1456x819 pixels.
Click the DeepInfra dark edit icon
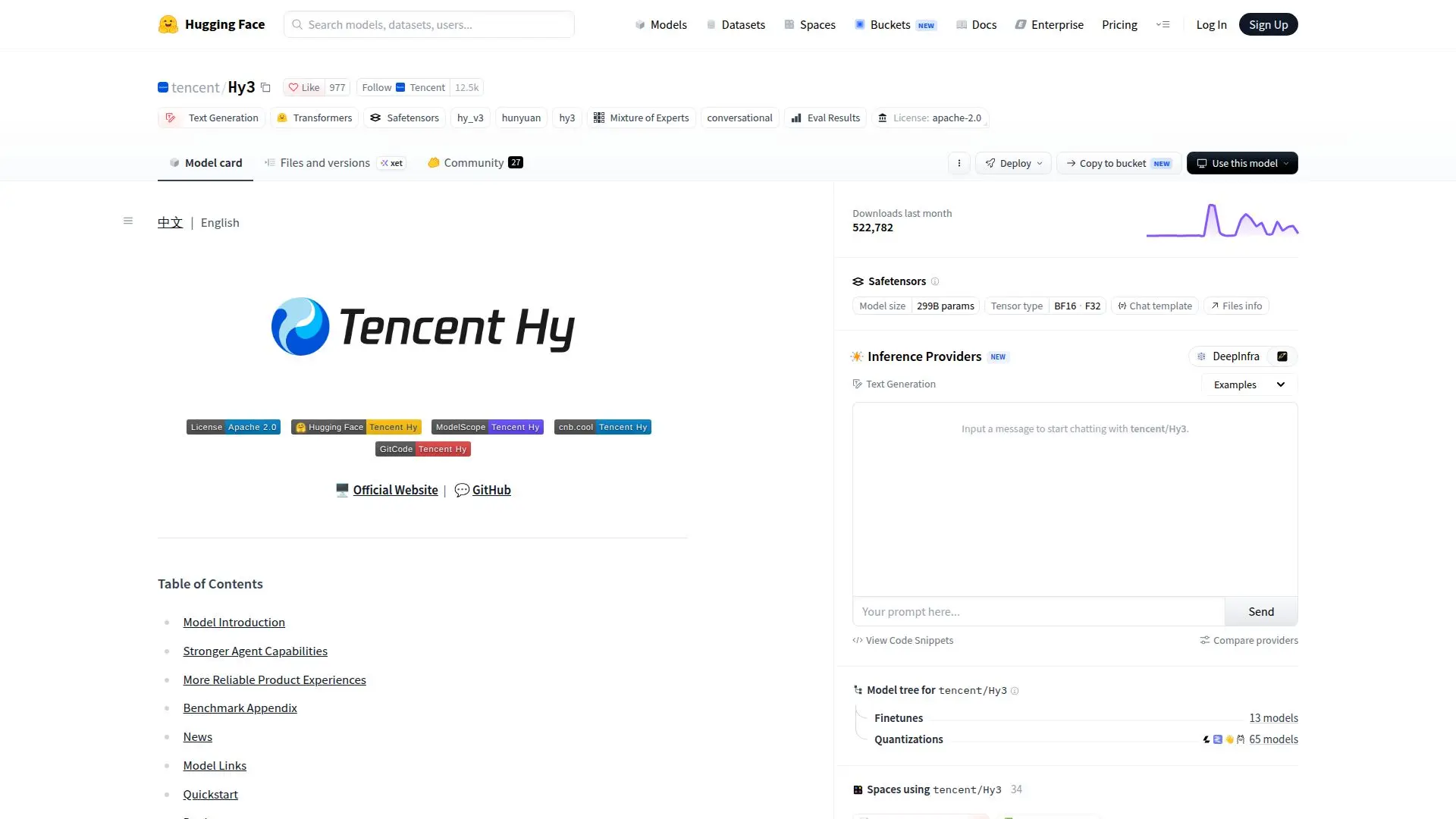(x=1282, y=356)
